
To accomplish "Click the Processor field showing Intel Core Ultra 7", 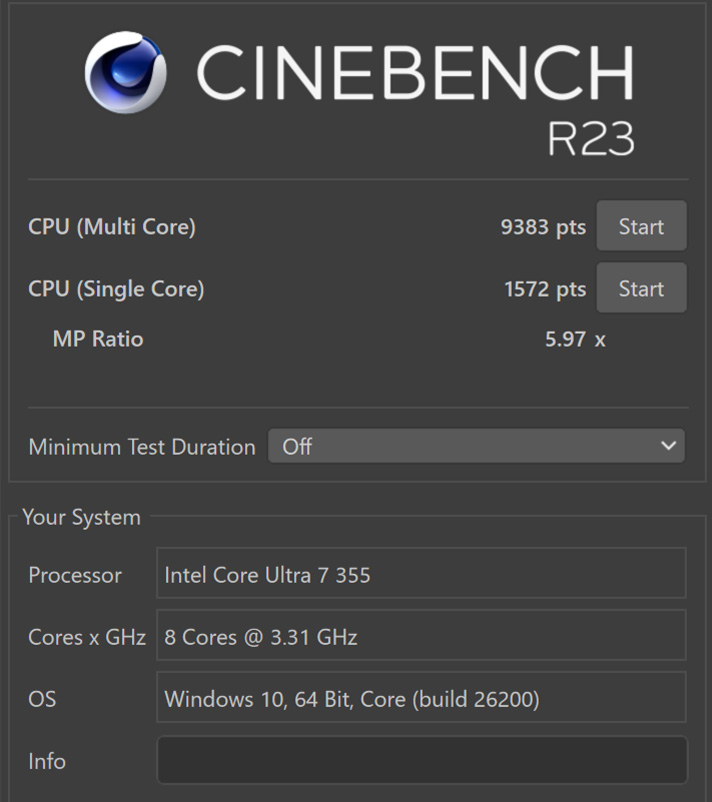I will click(x=421, y=575).
